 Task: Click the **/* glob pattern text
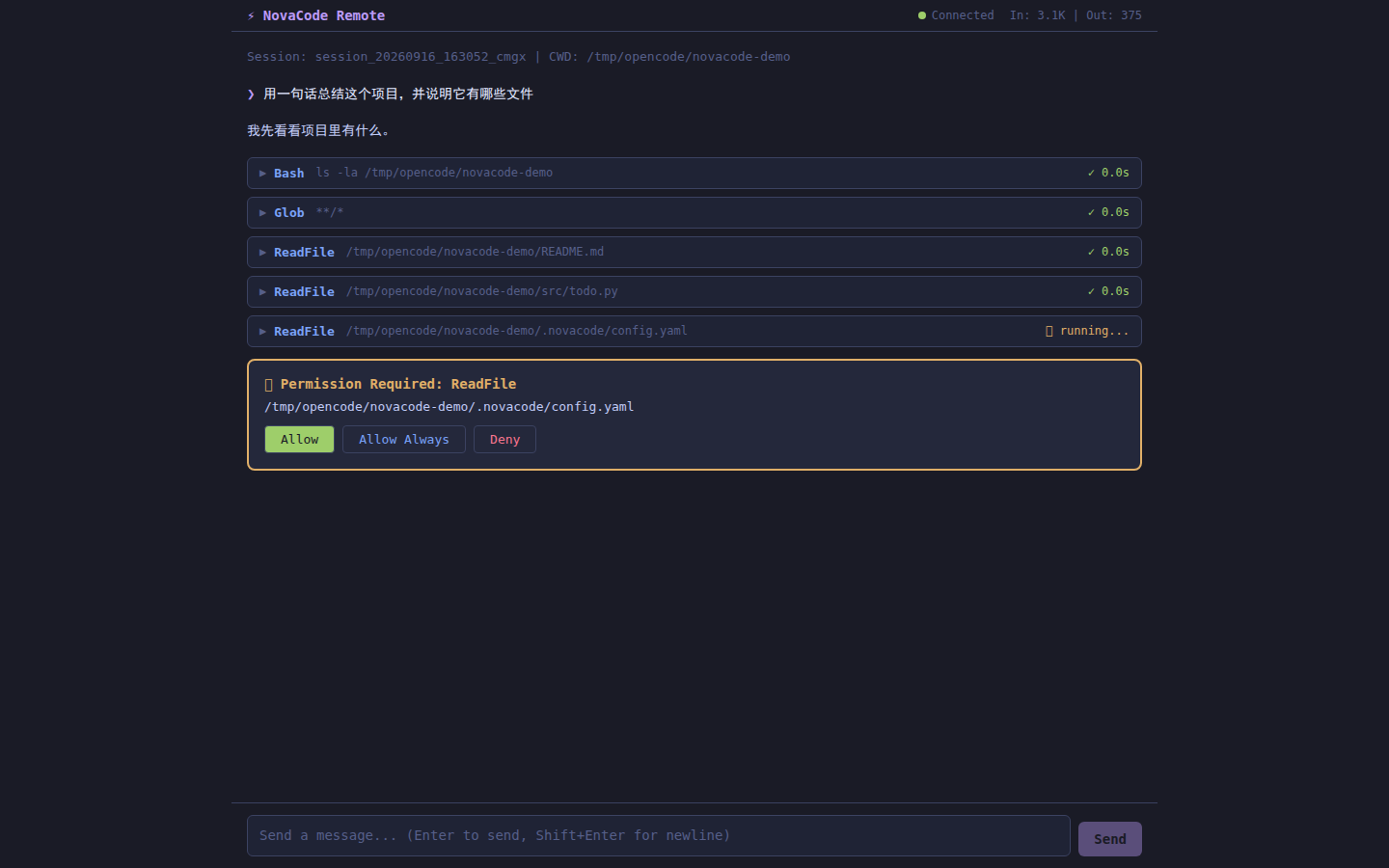click(330, 212)
